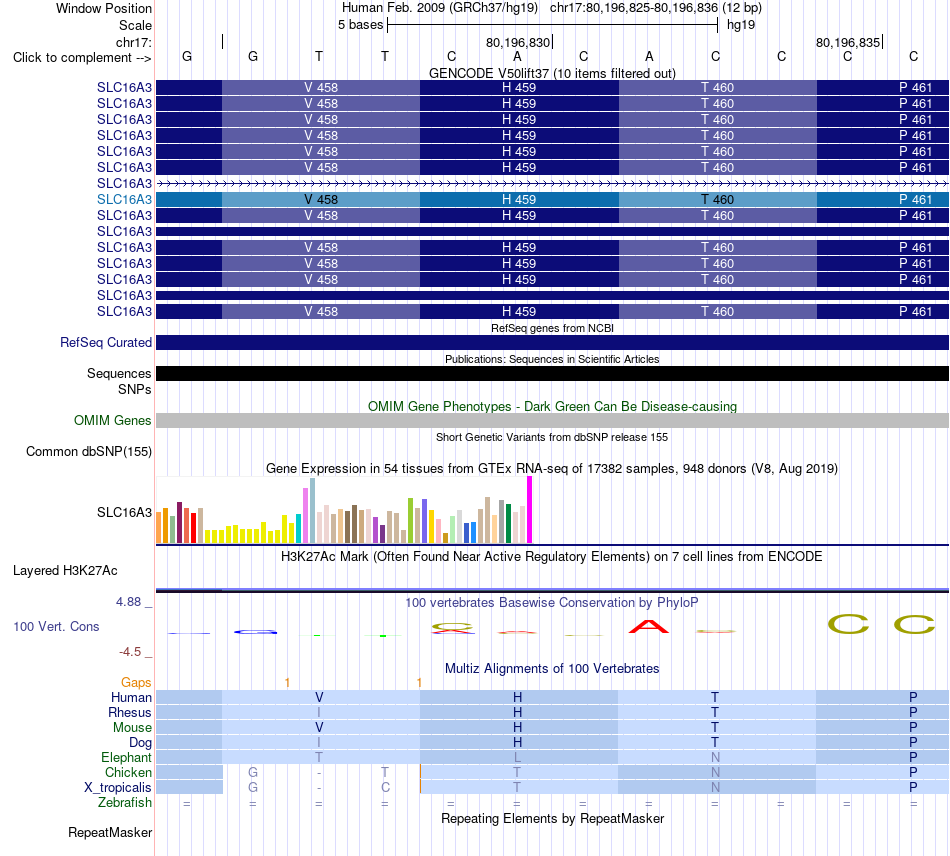Click the Scale label
Screen dimensions: 950x856
click(x=135, y=25)
